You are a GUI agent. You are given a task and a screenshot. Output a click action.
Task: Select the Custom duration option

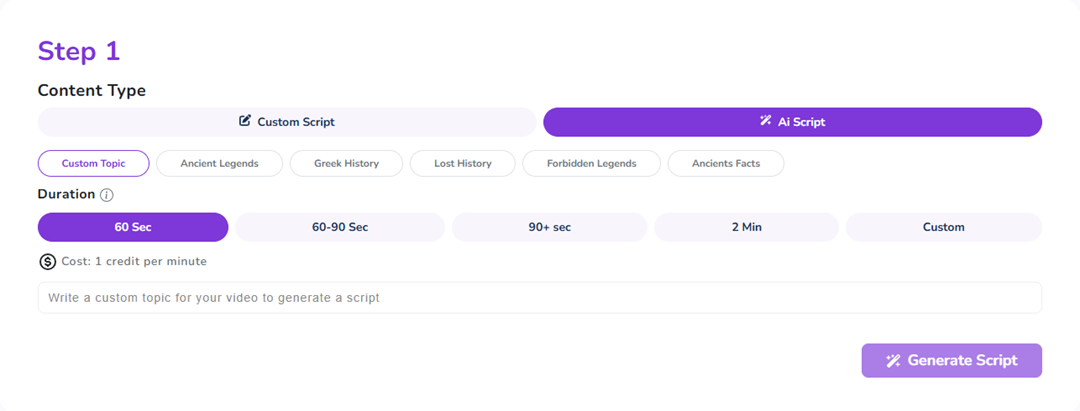(x=943, y=227)
